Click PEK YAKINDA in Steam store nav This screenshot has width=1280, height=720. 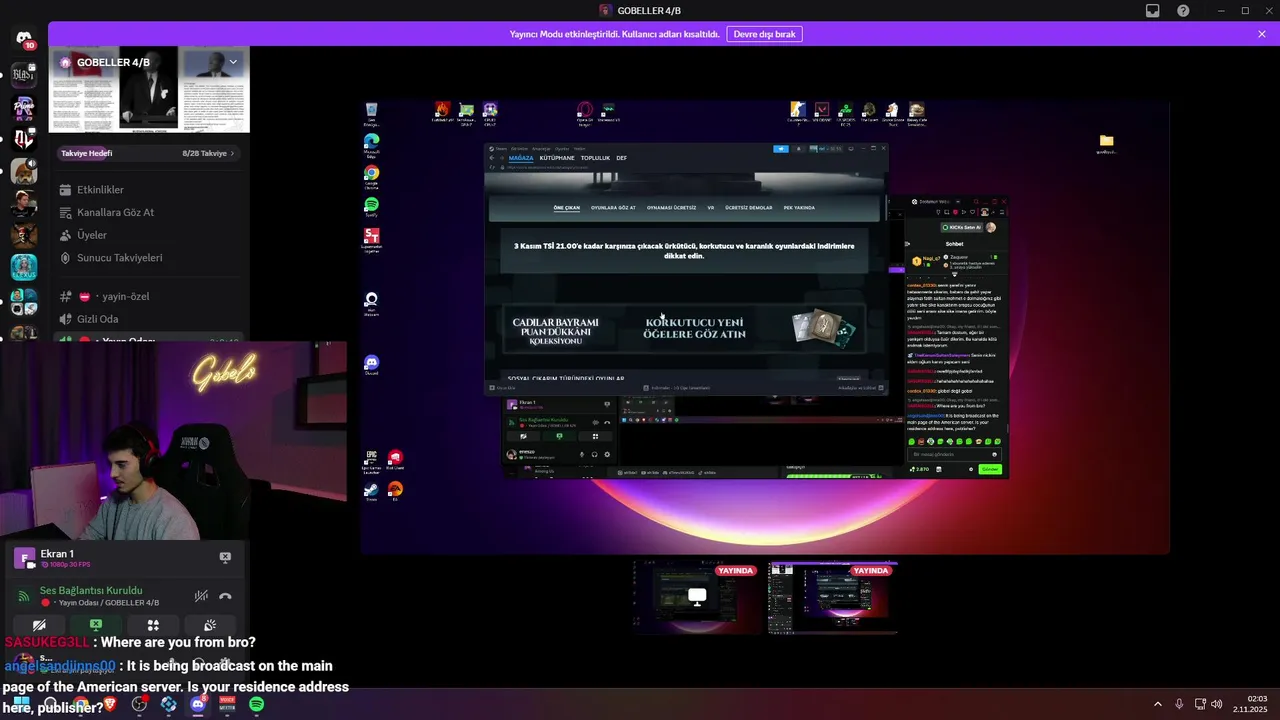point(799,208)
